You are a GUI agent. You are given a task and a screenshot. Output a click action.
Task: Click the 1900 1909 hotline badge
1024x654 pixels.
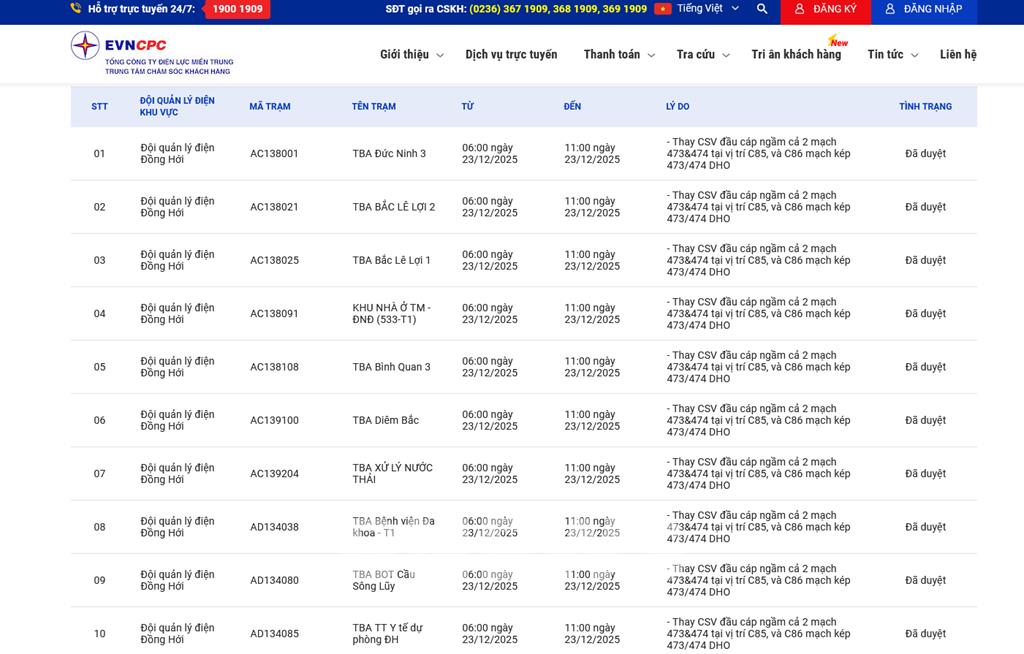click(237, 9)
